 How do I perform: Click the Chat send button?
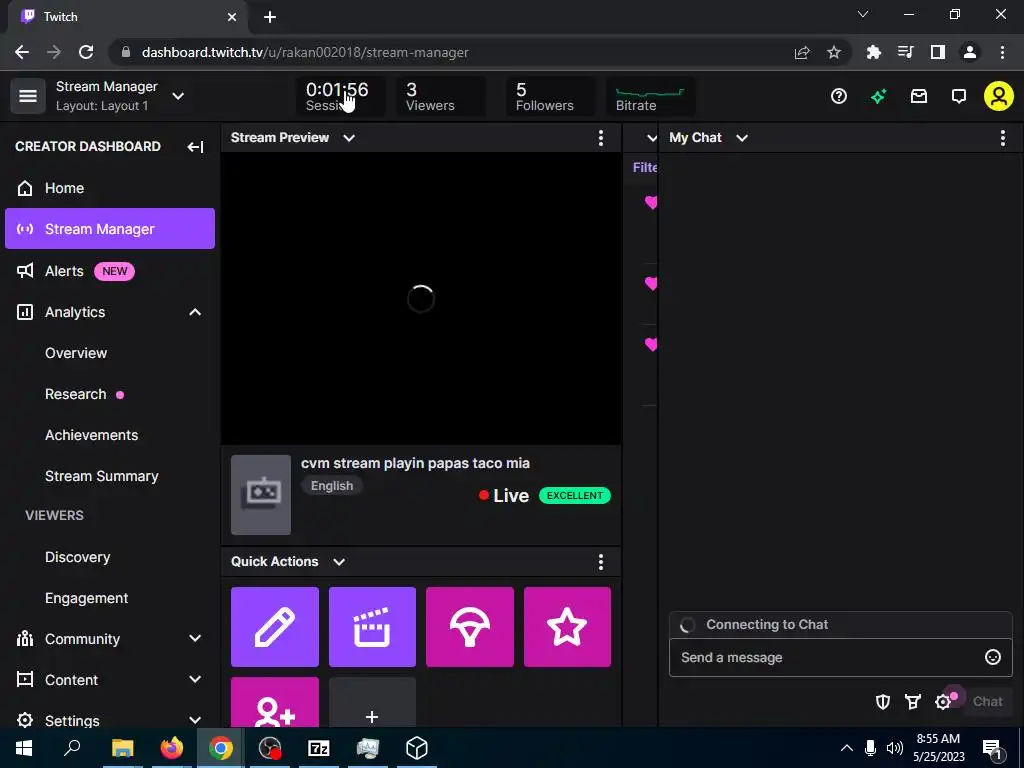pyautogui.click(x=987, y=701)
